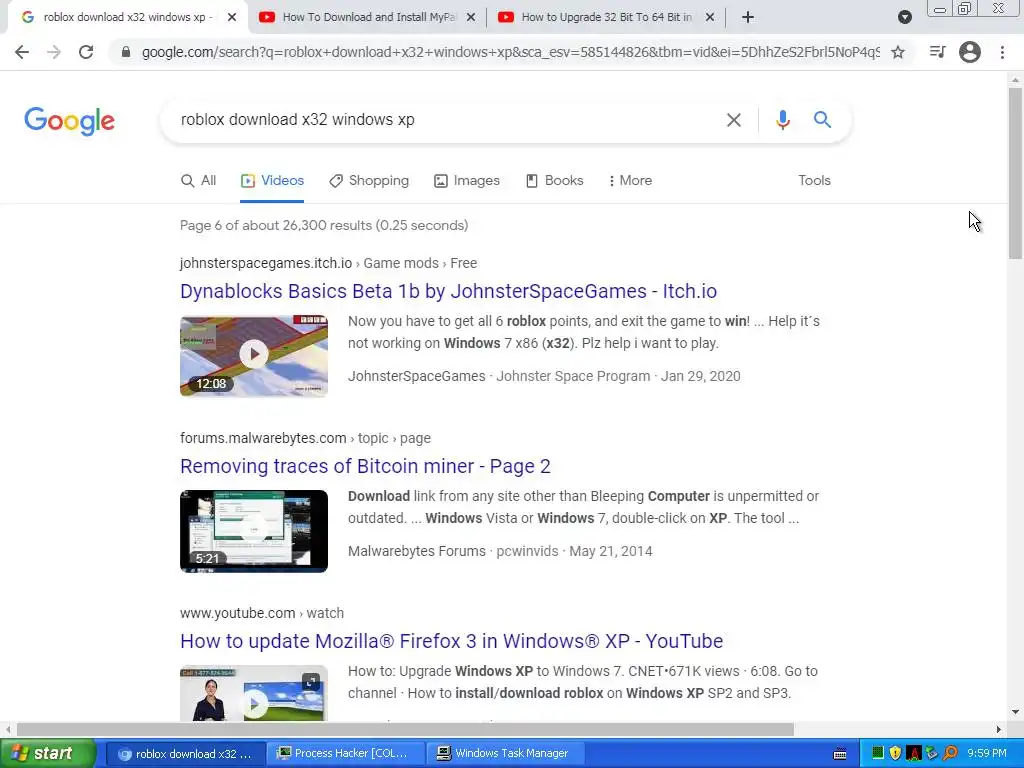1024x768 pixels.
Task: Open the media control icon in toolbar
Action: [937, 52]
